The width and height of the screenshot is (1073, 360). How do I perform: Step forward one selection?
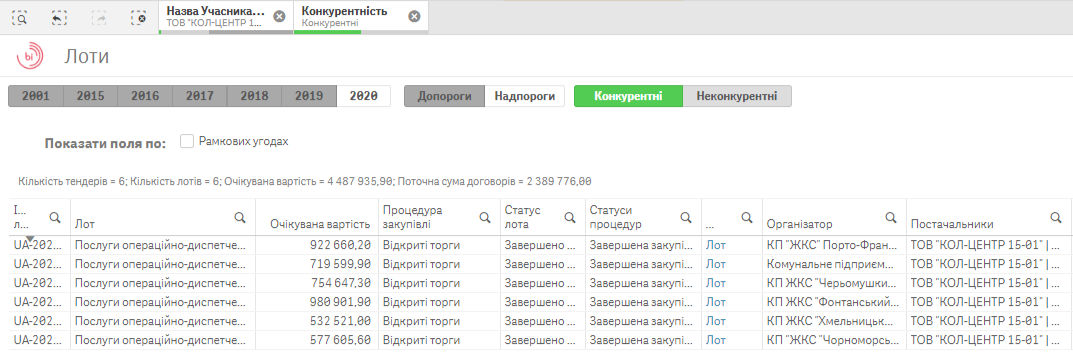99,18
